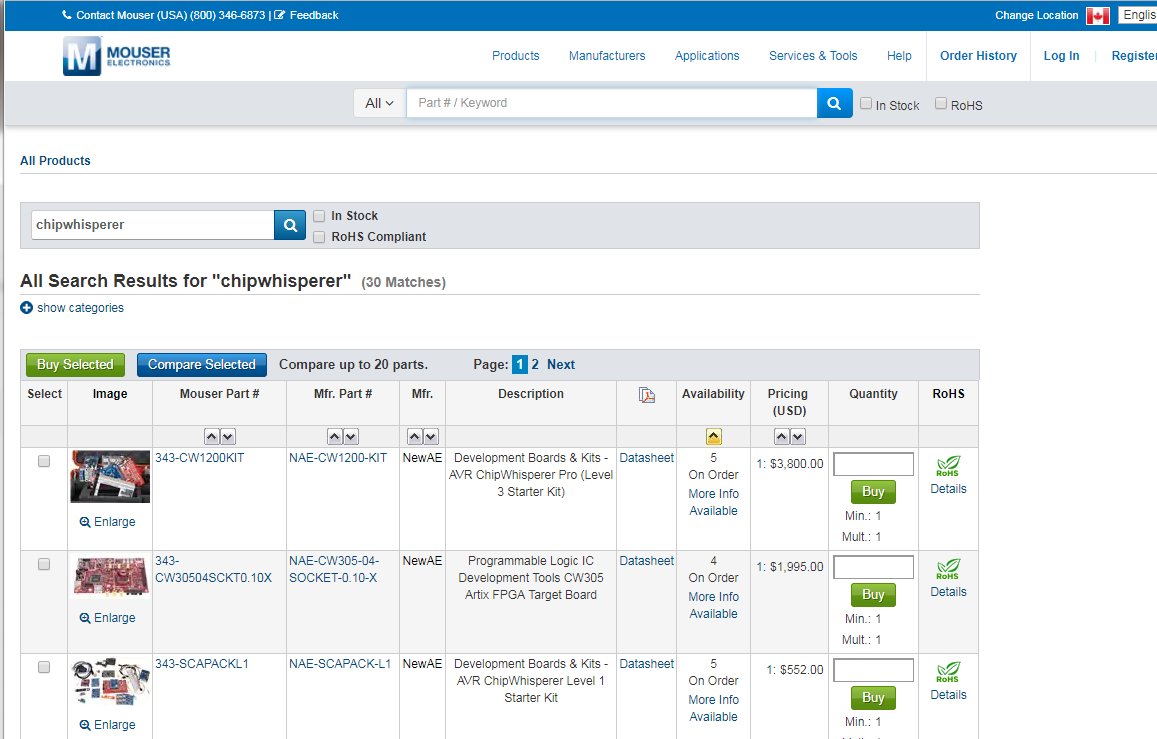Sort Pricing ascending arrow
The image size is (1157, 739).
point(781,437)
